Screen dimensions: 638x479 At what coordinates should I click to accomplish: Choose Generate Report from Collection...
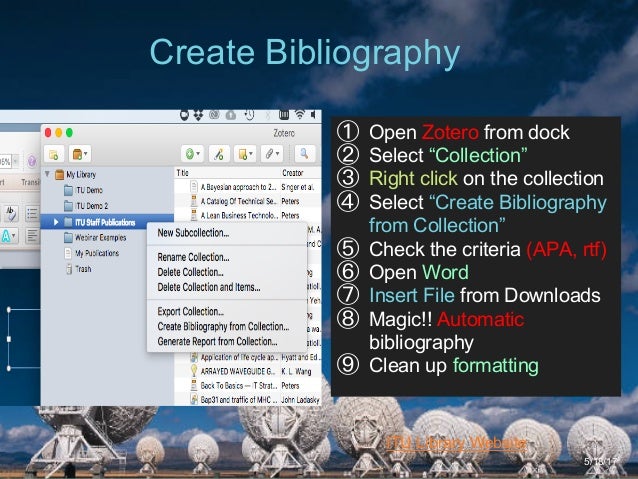point(217,341)
